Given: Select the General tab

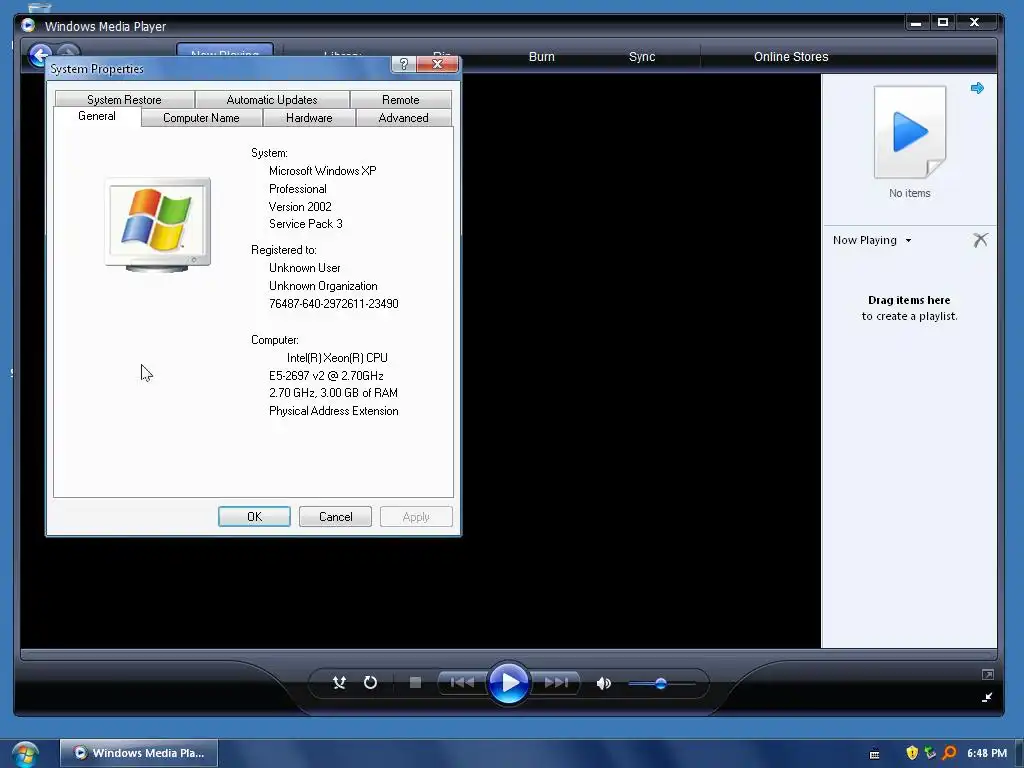Looking at the screenshot, I should tap(97, 116).
